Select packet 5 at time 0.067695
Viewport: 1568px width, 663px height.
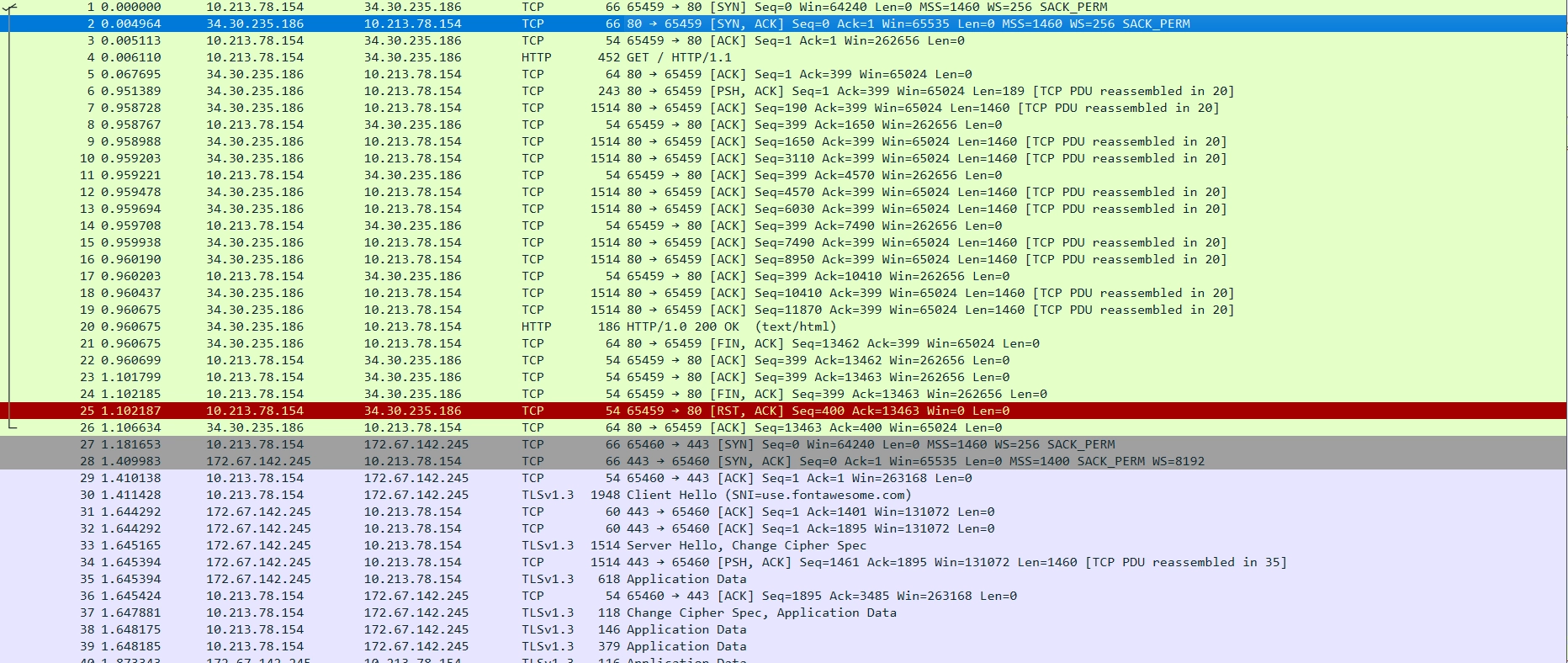(784, 74)
